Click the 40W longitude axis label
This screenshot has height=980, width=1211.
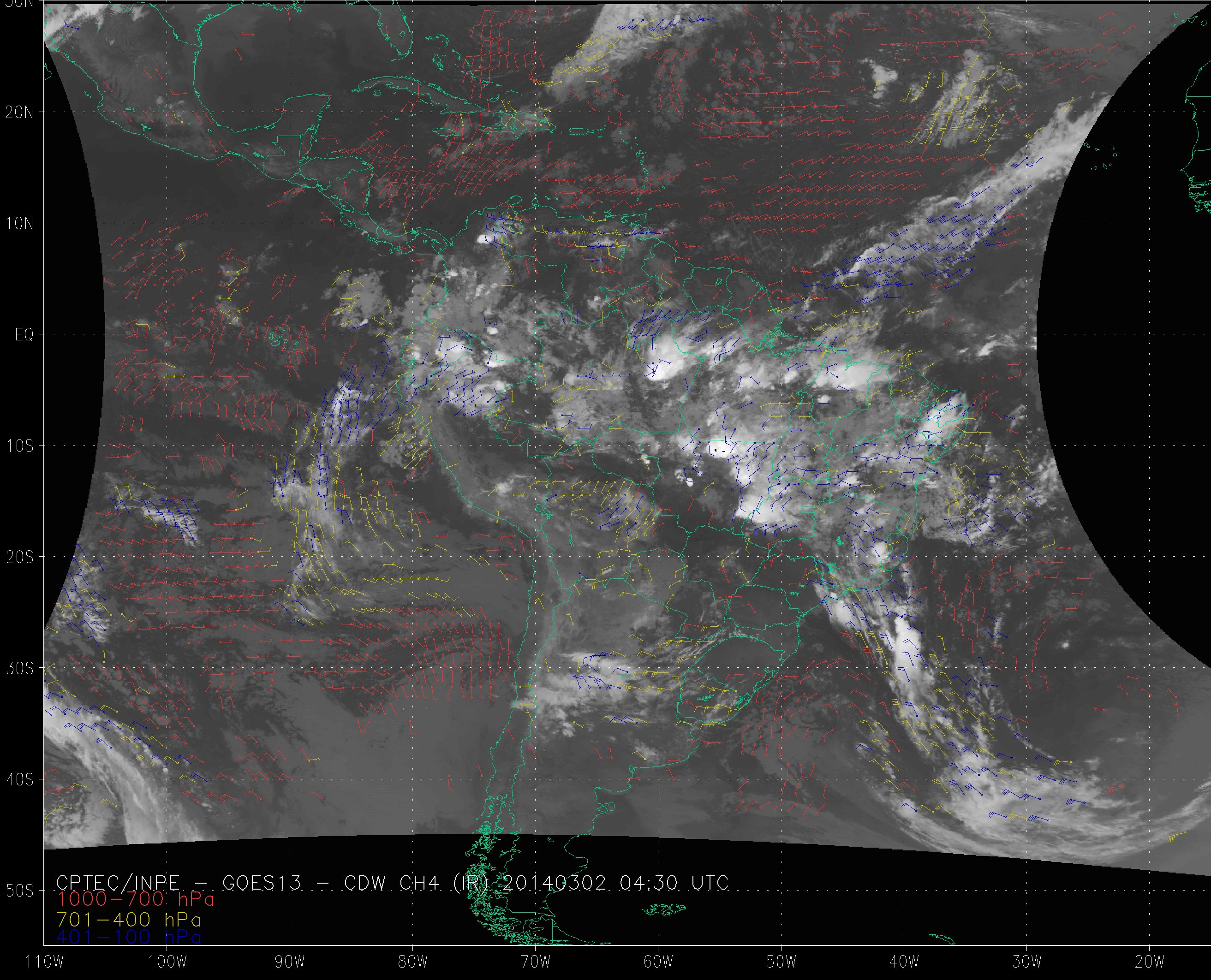904,962
